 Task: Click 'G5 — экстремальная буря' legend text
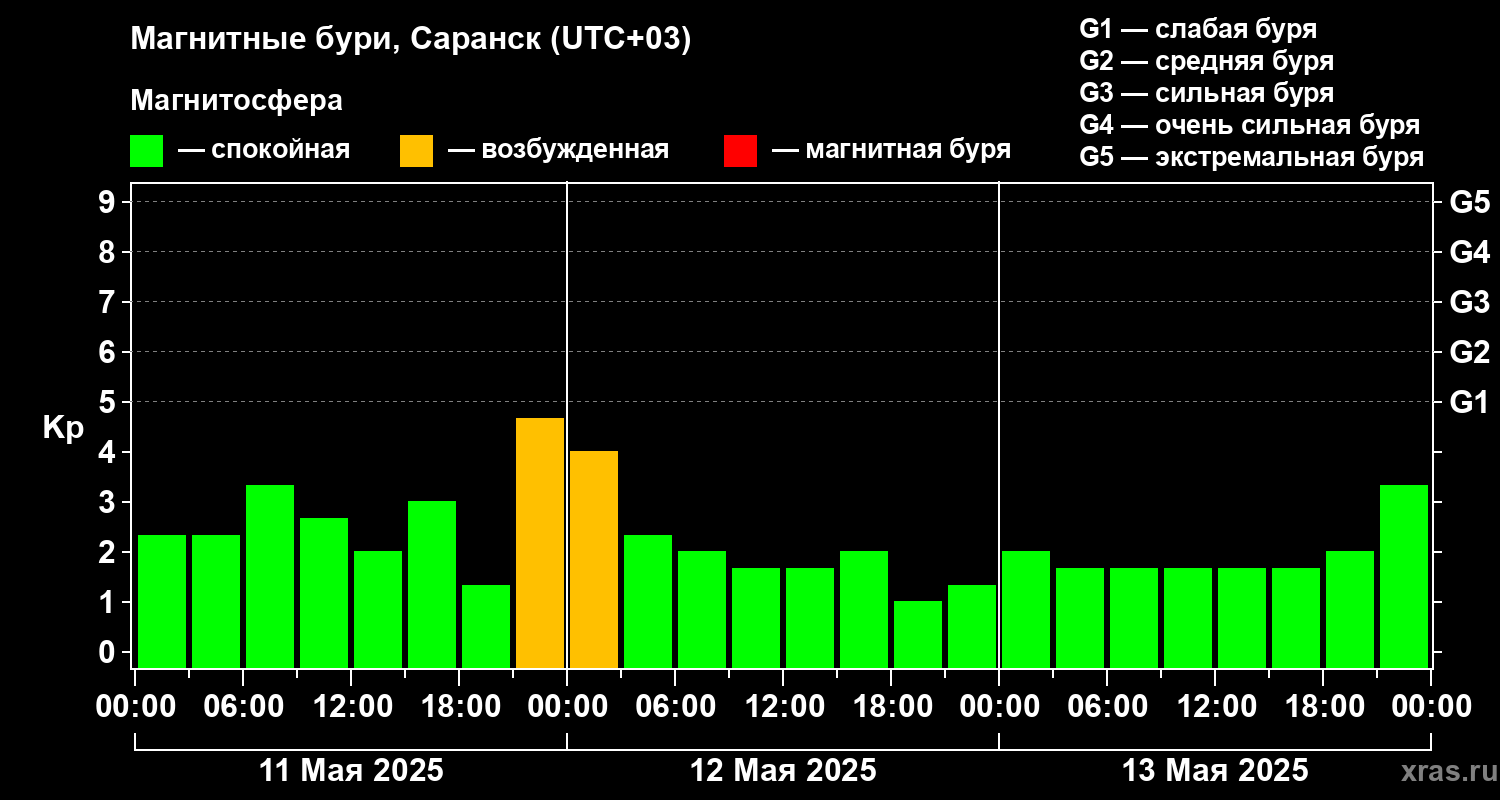coord(1251,157)
